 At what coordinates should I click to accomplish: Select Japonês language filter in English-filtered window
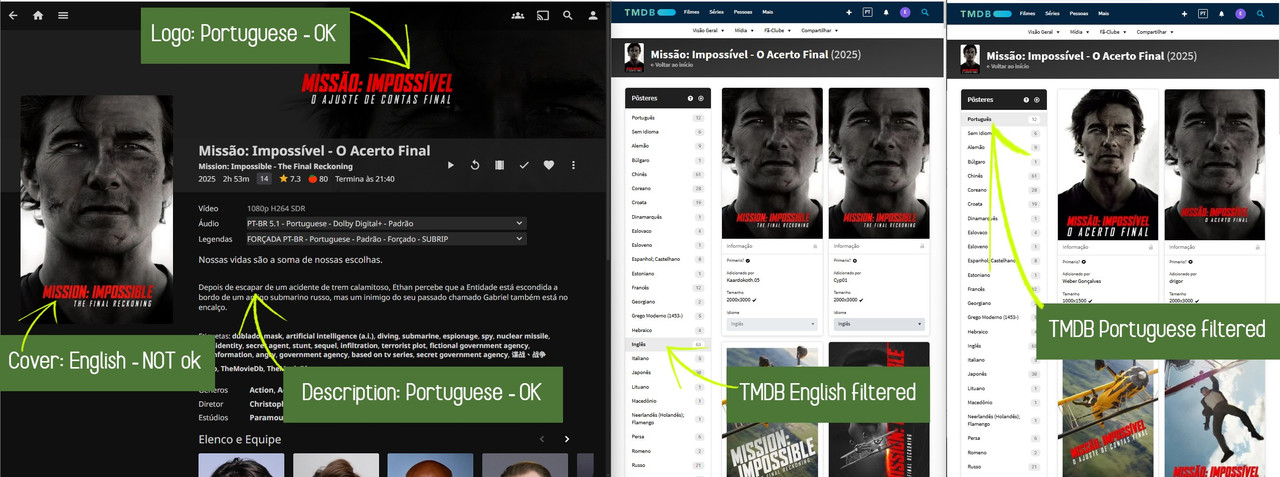click(667, 373)
